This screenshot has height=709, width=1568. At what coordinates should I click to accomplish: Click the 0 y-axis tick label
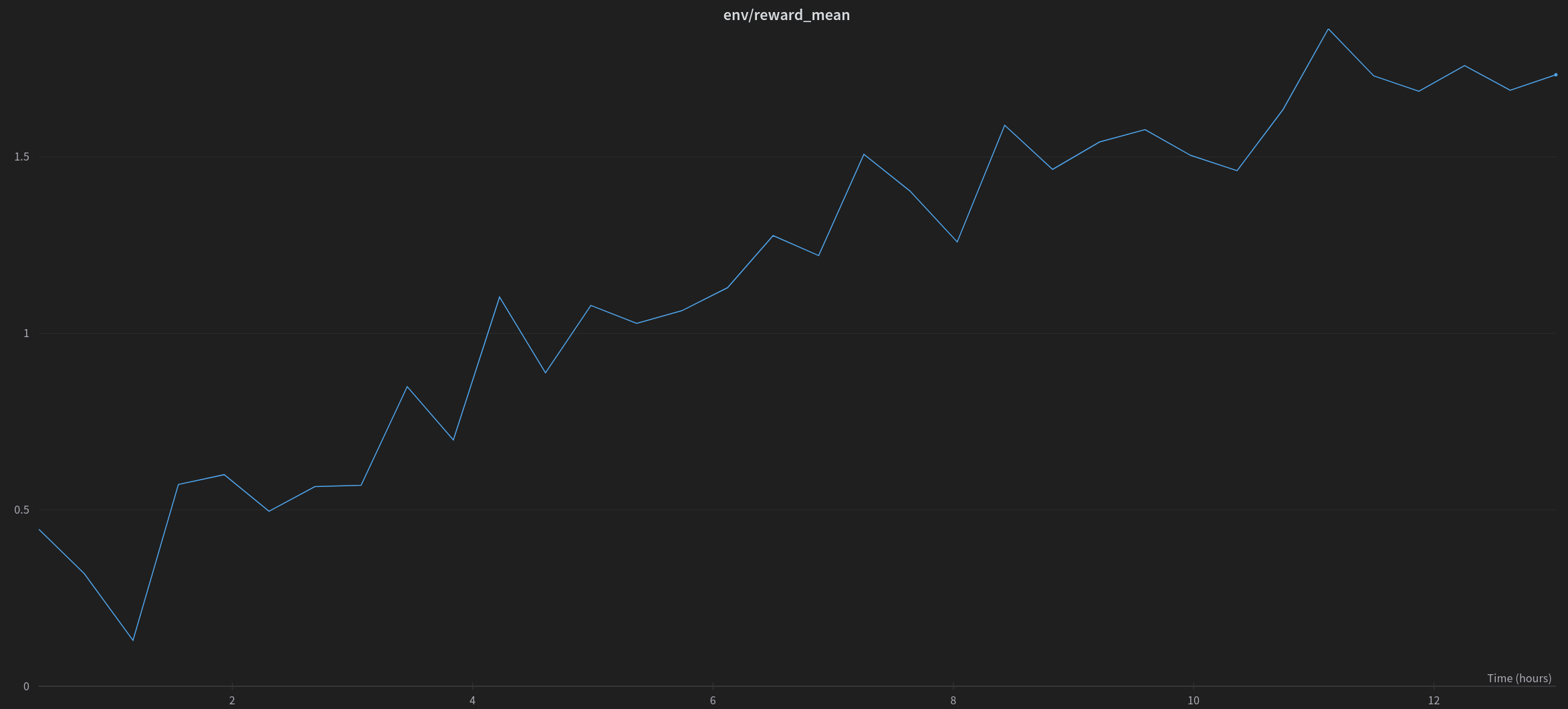click(27, 686)
